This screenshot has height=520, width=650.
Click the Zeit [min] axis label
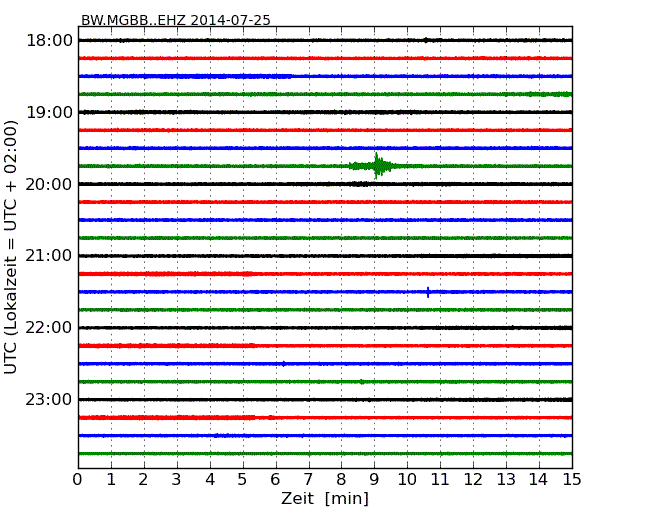[x=325, y=498]
